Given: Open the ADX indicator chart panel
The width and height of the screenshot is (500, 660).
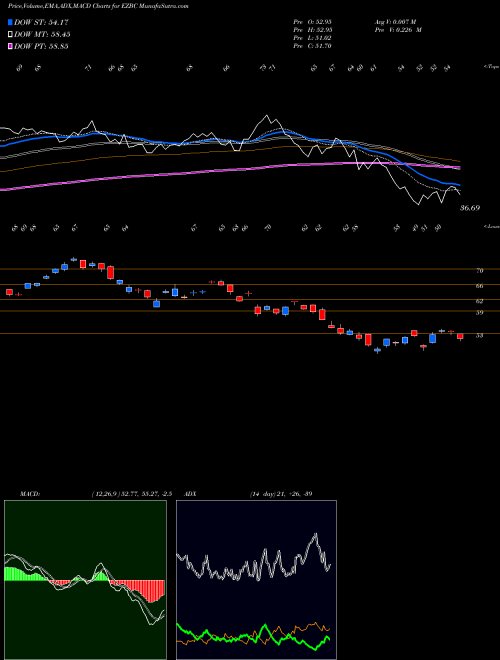Looking at the screenshot, I should click(256, 580).
